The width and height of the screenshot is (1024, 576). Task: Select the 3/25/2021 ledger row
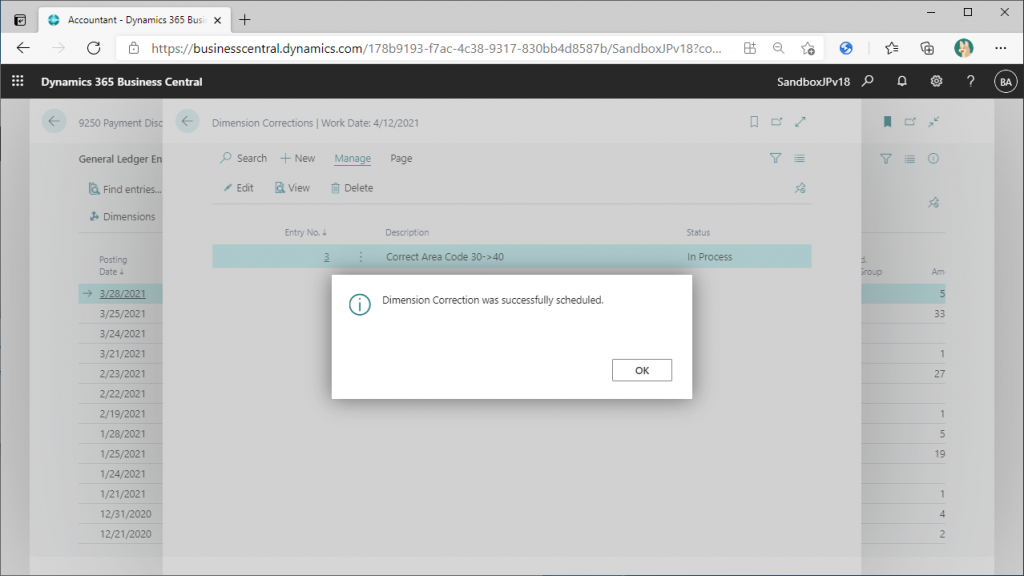[122, 313]
